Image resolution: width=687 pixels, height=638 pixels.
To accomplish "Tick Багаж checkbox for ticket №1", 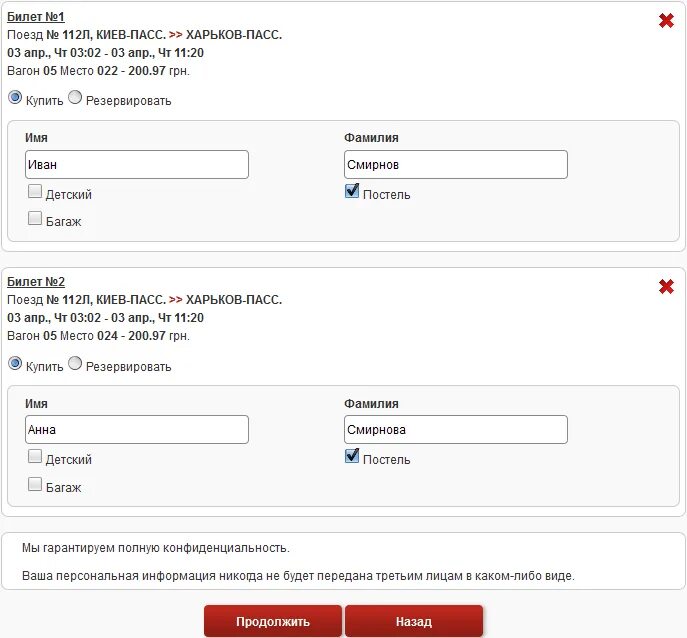I will (x=35, y=218).
